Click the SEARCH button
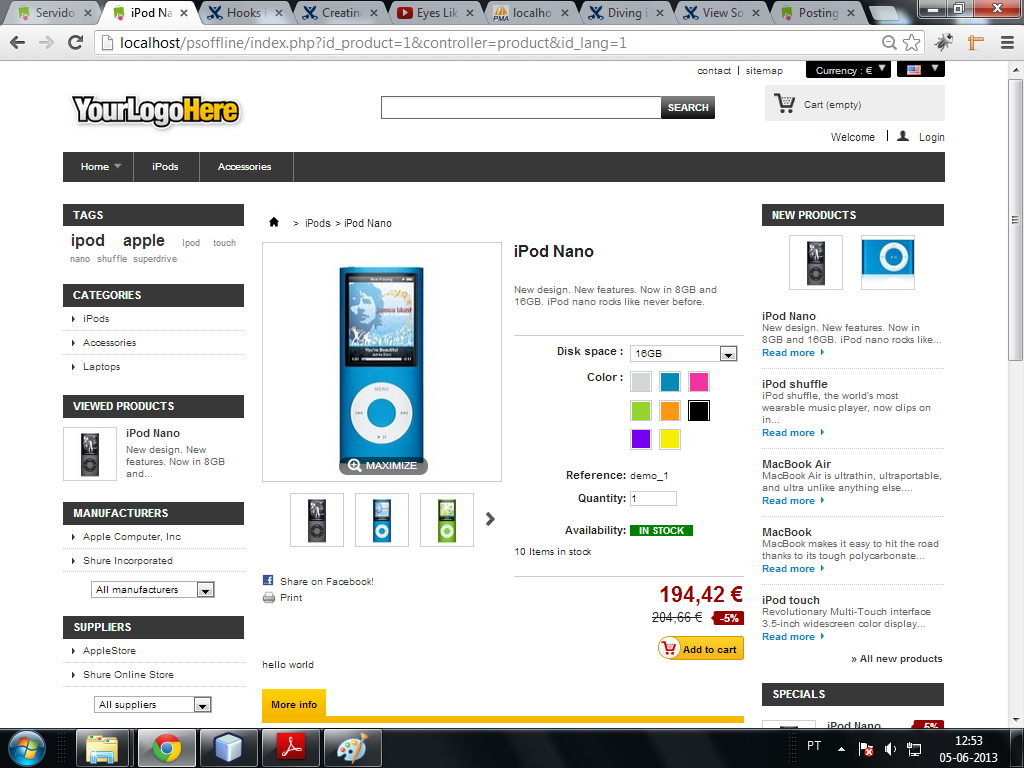1024x768 pixels. 688,107
